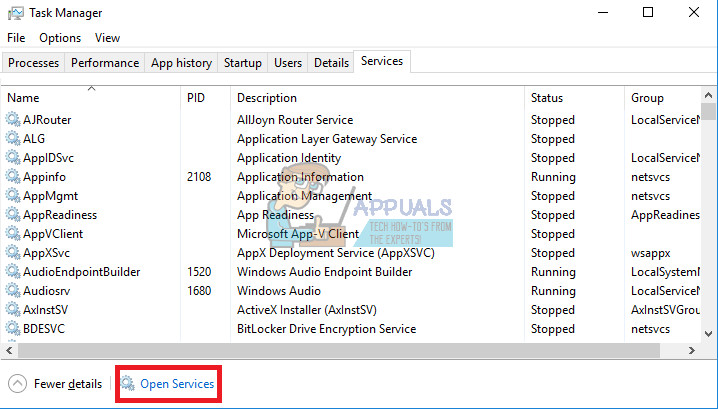Click the horizontal scrollbar thumb

click(339, 351)
